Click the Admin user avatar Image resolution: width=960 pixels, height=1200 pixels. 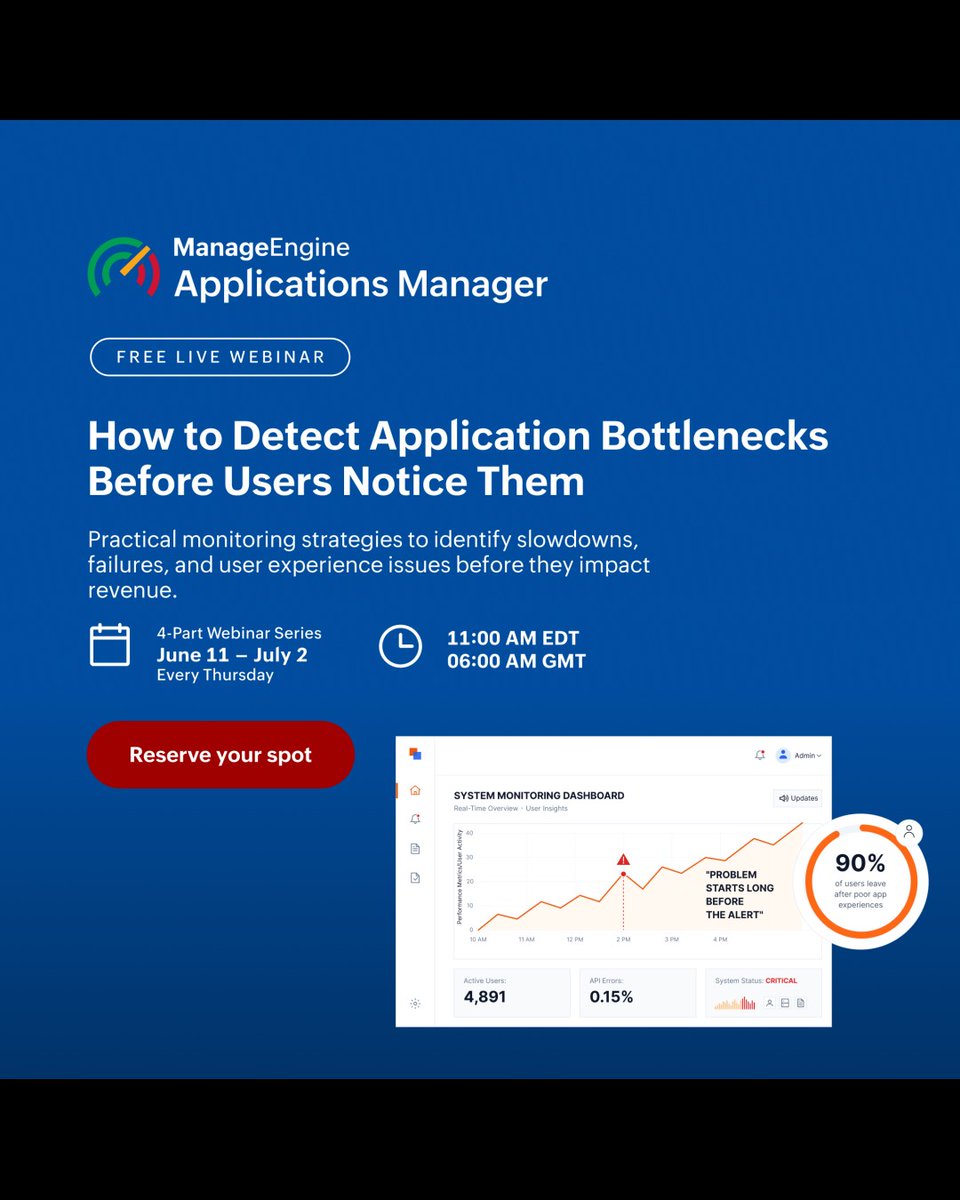(783, 755)
